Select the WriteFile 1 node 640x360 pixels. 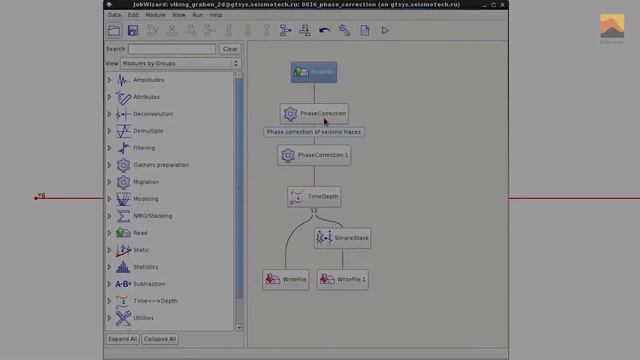pos(343,280)
